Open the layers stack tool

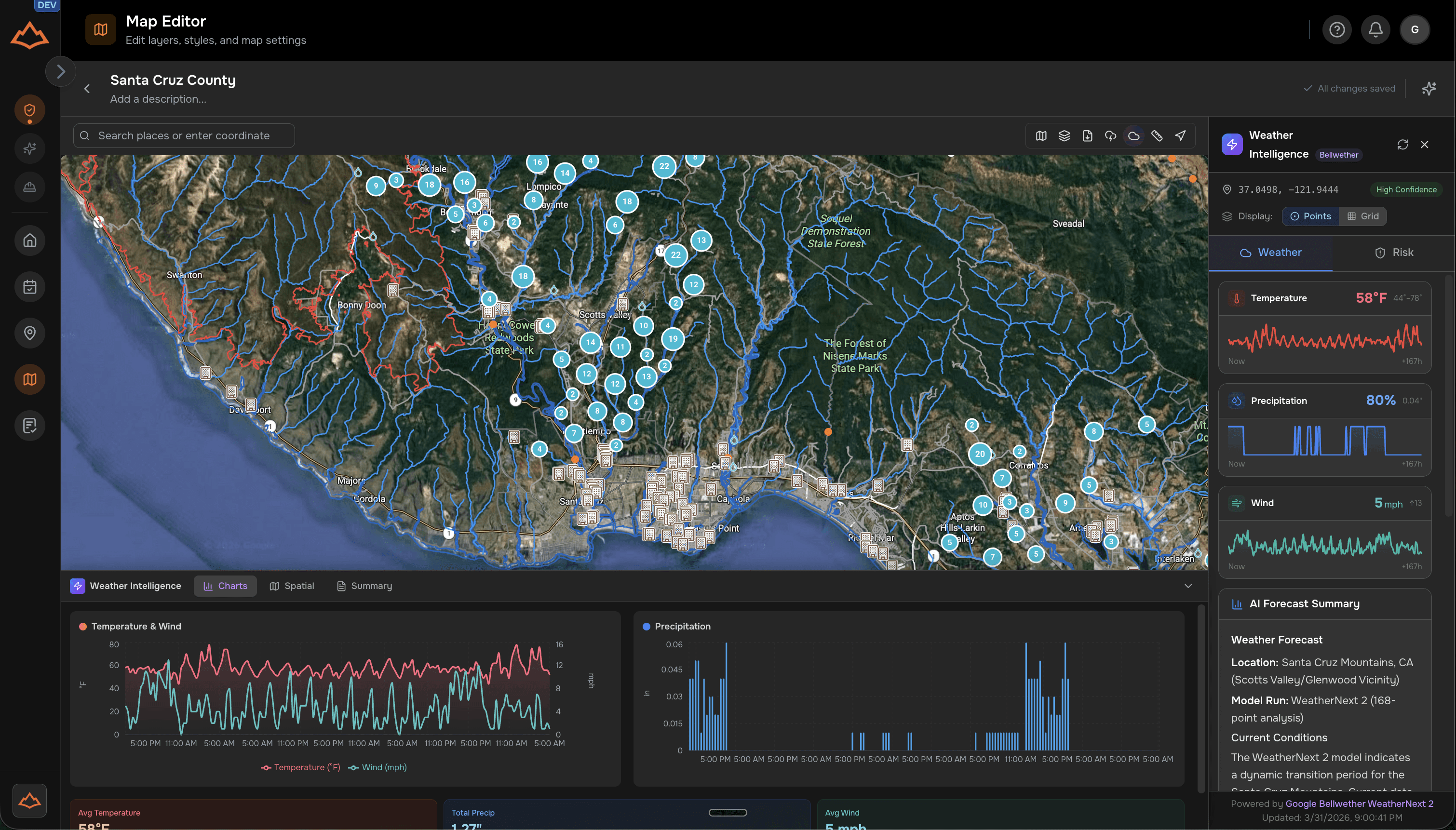1064,135
